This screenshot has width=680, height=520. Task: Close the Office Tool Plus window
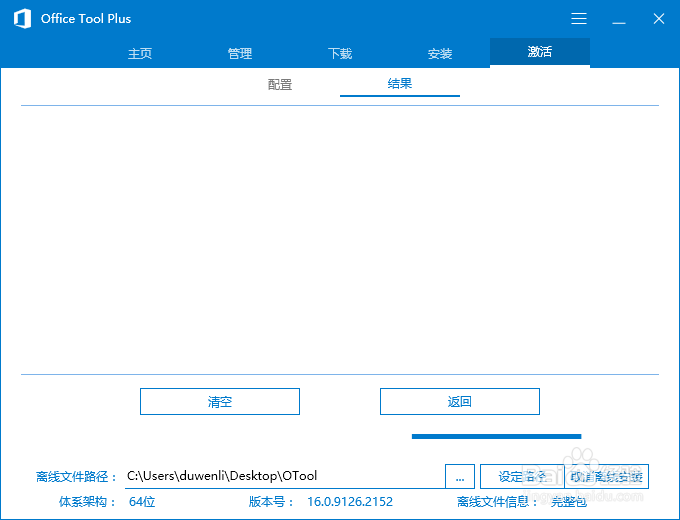click(x=659, y=19)
